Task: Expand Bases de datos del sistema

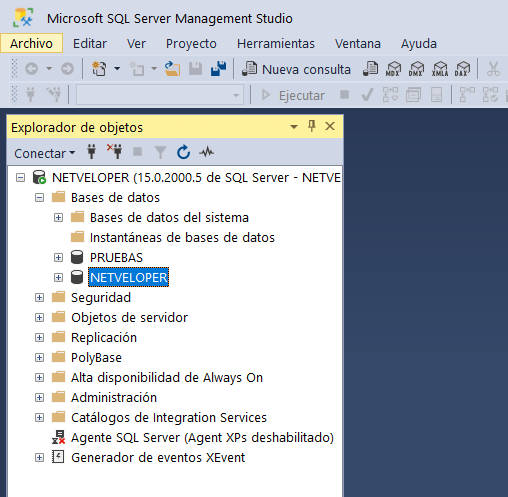Action: click(x=58, y=218)
